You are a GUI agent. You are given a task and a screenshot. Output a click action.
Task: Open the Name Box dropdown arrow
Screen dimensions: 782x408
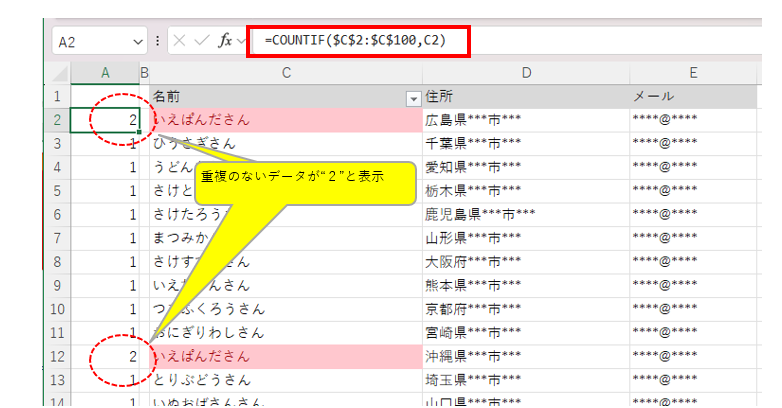point(138,42)
